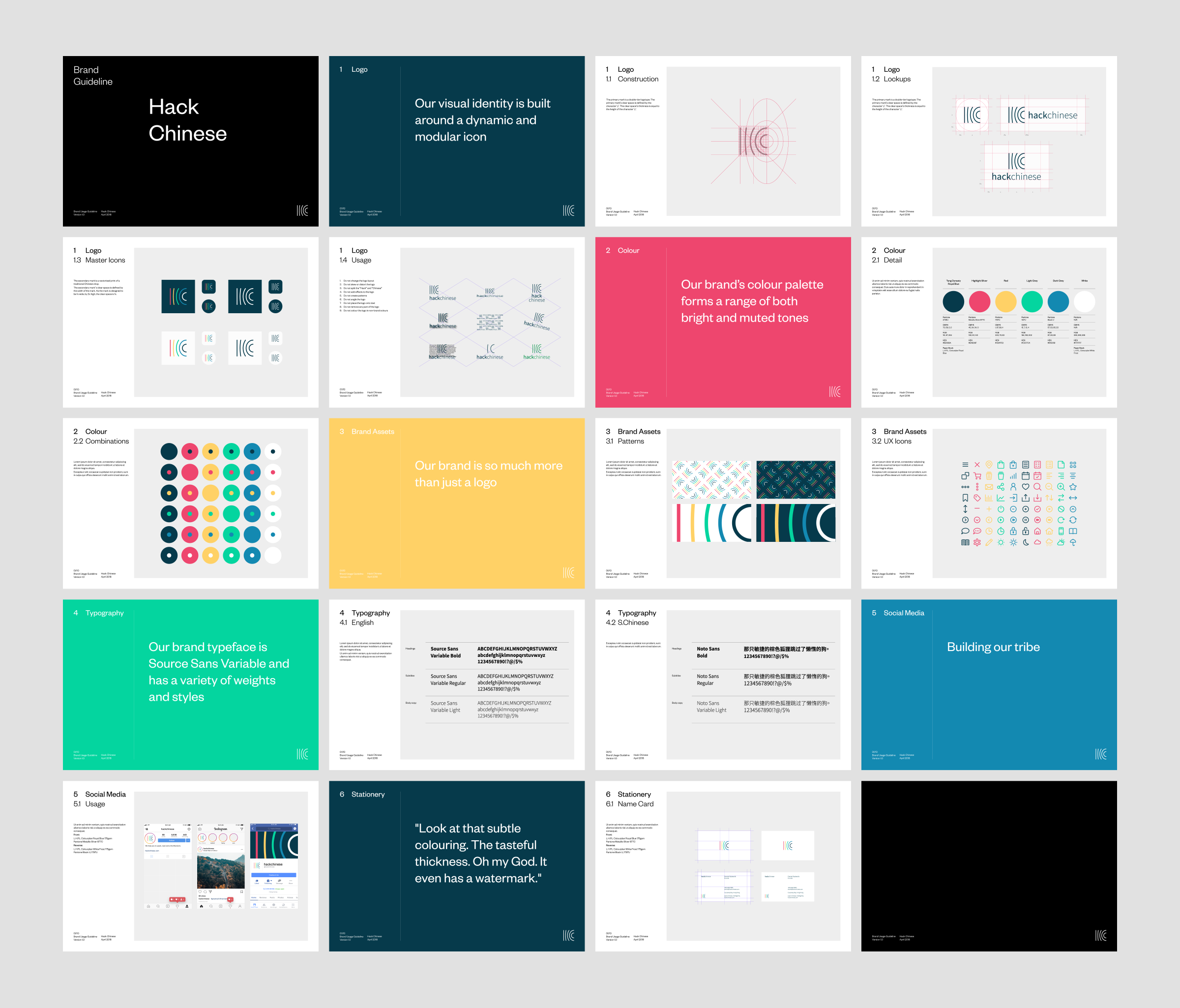Click the "1.3 Master Icons" heading
The width and height of the screenshot is (1180, 1008).
tap(99, 260)
